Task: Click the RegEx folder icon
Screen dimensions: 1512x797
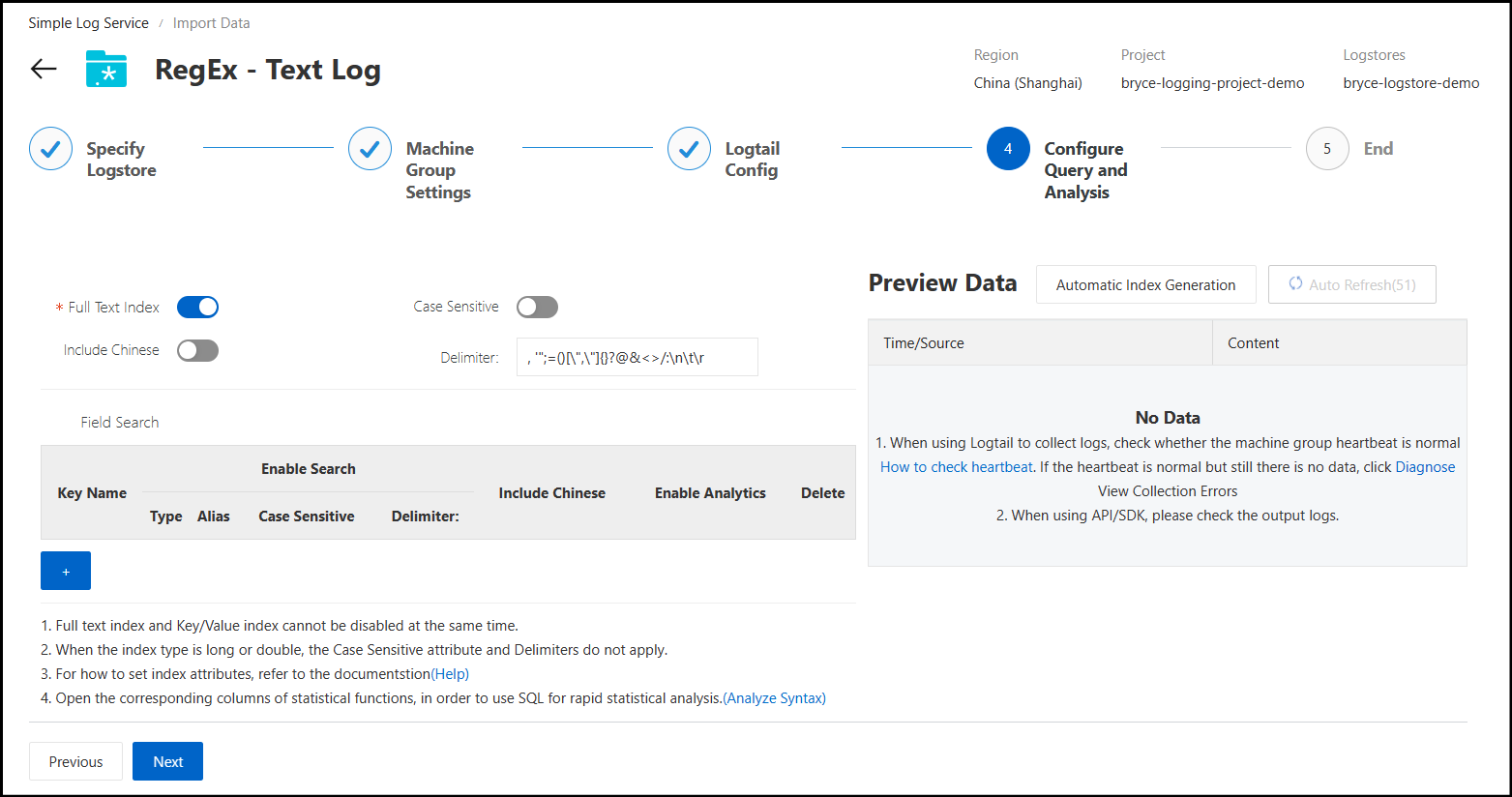Action: [x=106, y=70]
